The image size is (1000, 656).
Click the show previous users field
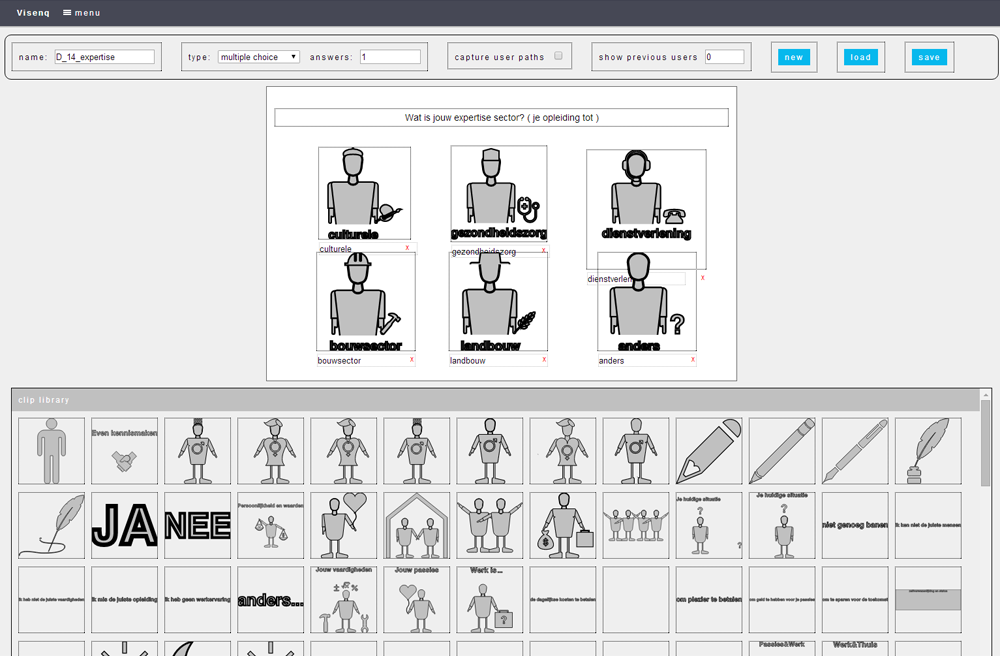click(x=724, y=57)
